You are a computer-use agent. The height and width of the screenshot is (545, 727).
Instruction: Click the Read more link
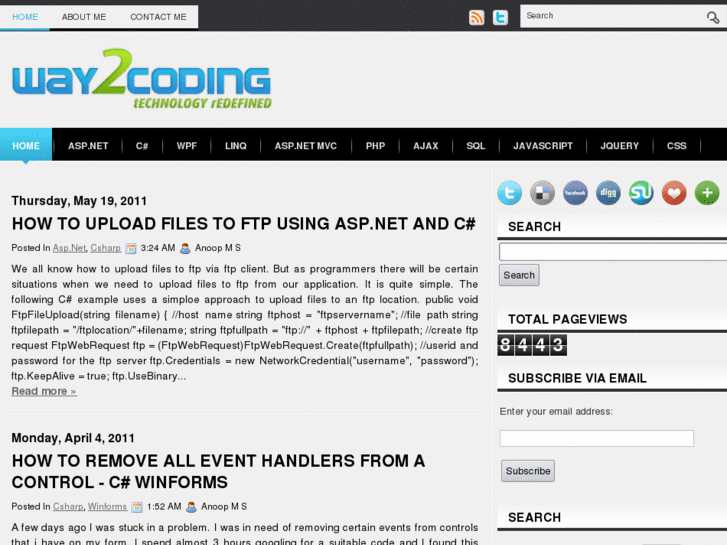(x=44, y=391)
